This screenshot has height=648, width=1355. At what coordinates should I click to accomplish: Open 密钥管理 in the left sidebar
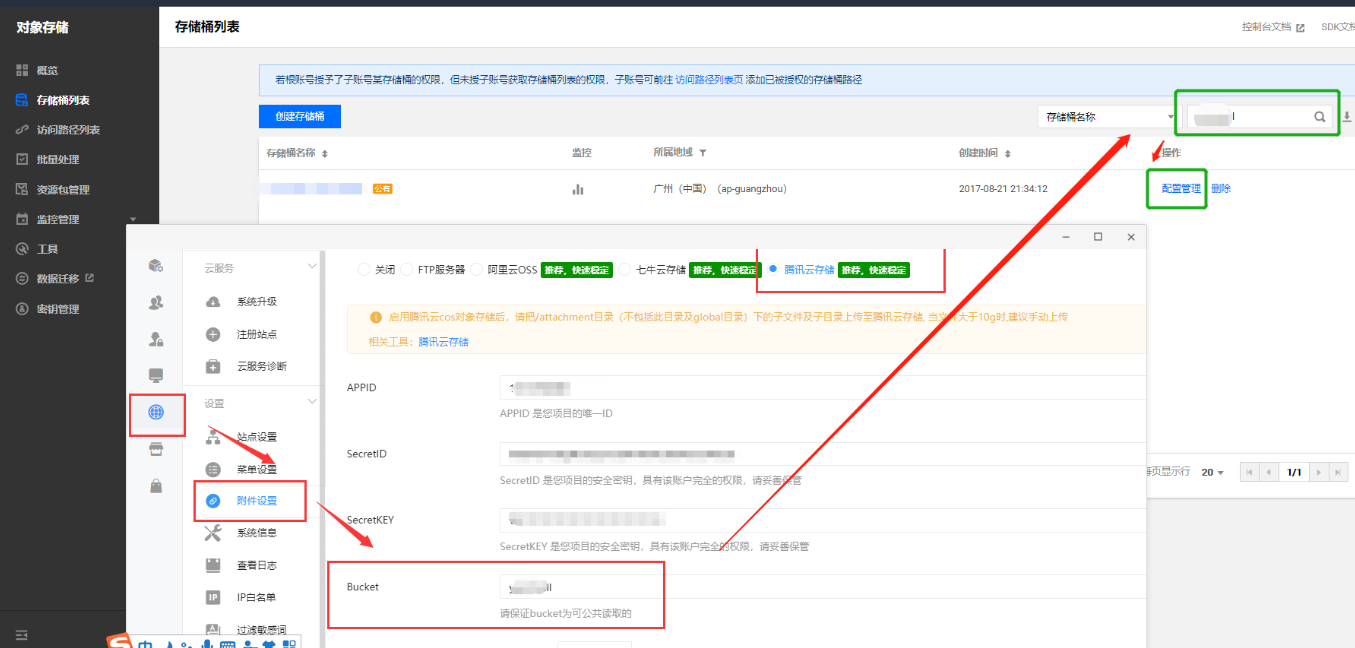tap(57, 309)
